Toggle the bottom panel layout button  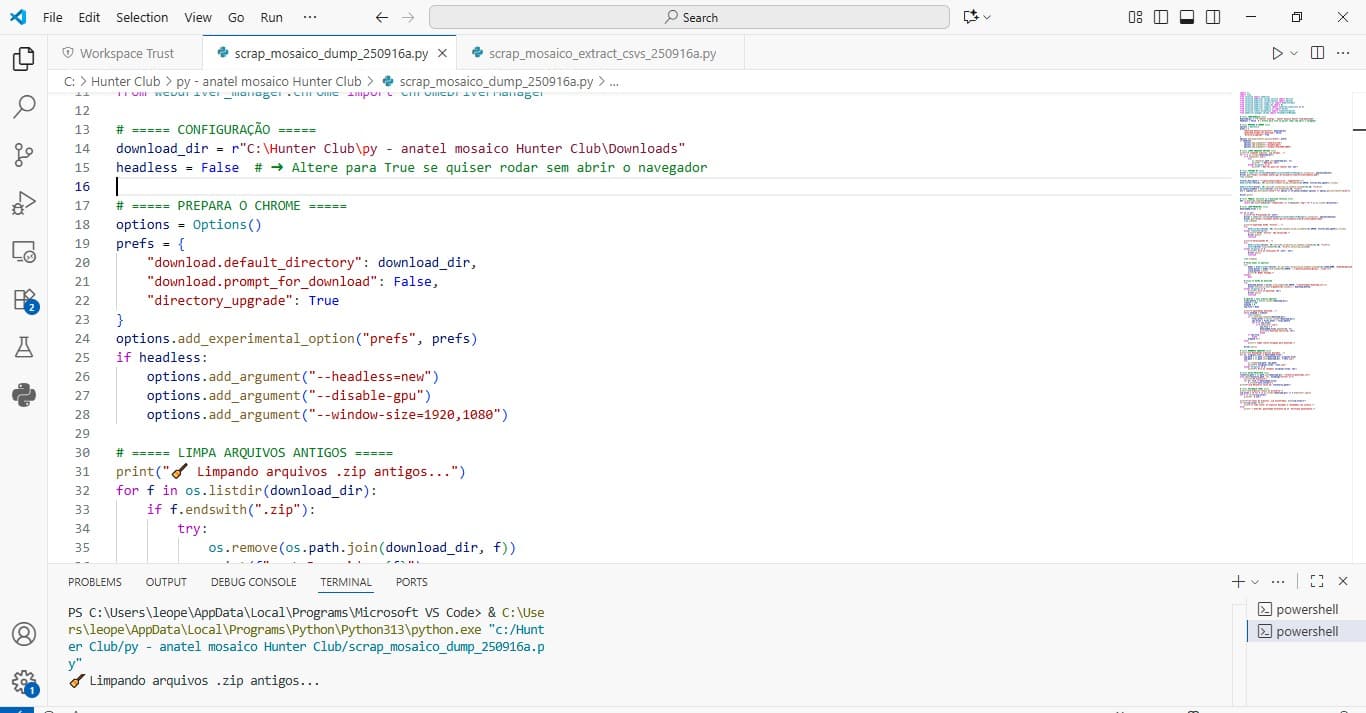(x=1187, y=17)
